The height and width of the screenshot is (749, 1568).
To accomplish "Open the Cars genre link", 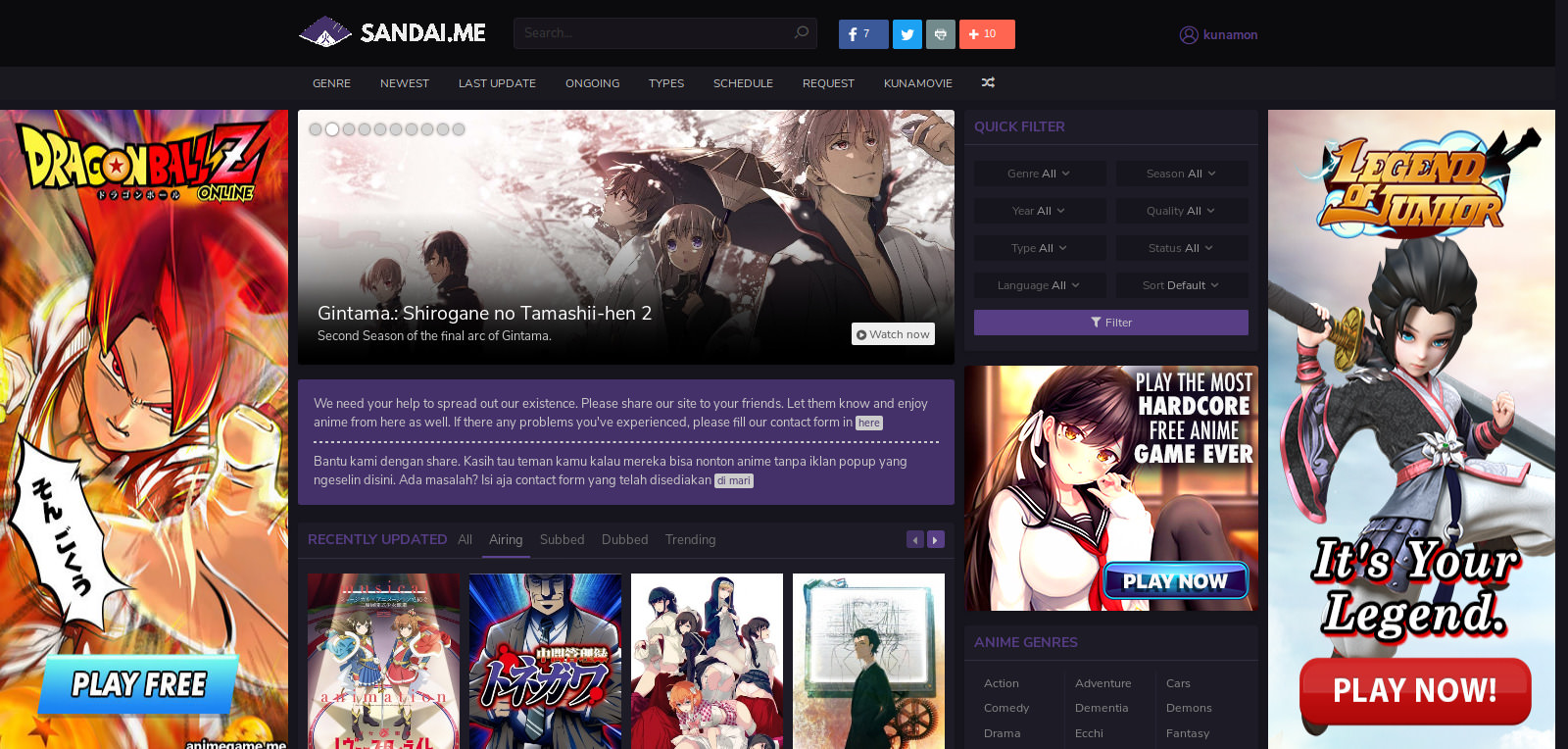I will [x=1178, y=683].
